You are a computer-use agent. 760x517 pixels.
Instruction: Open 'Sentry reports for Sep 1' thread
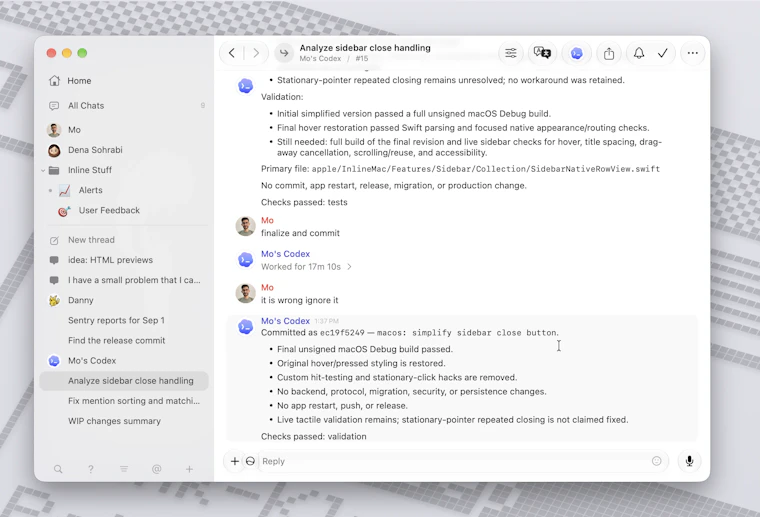[125, 320]
